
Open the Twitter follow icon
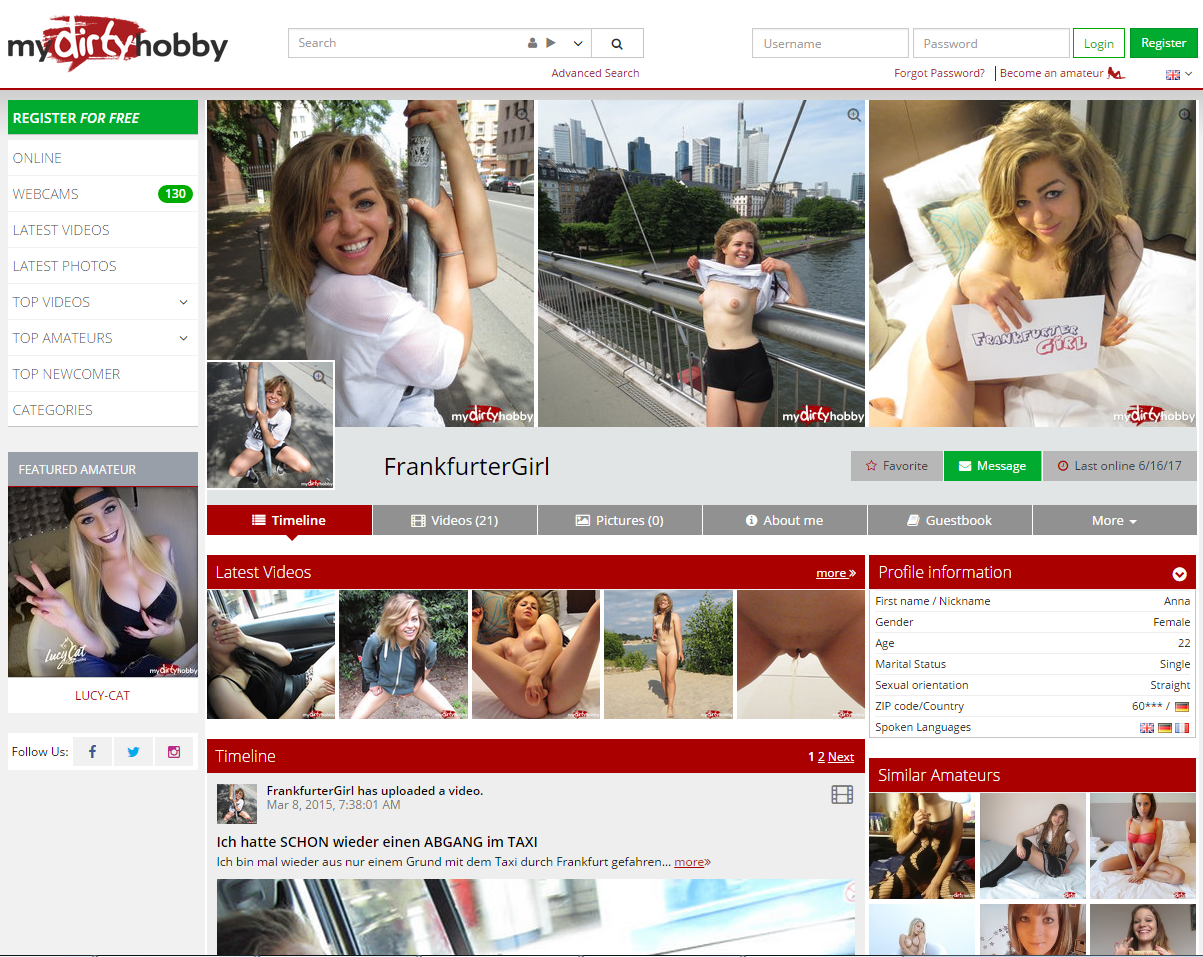(x=133, y=752)
